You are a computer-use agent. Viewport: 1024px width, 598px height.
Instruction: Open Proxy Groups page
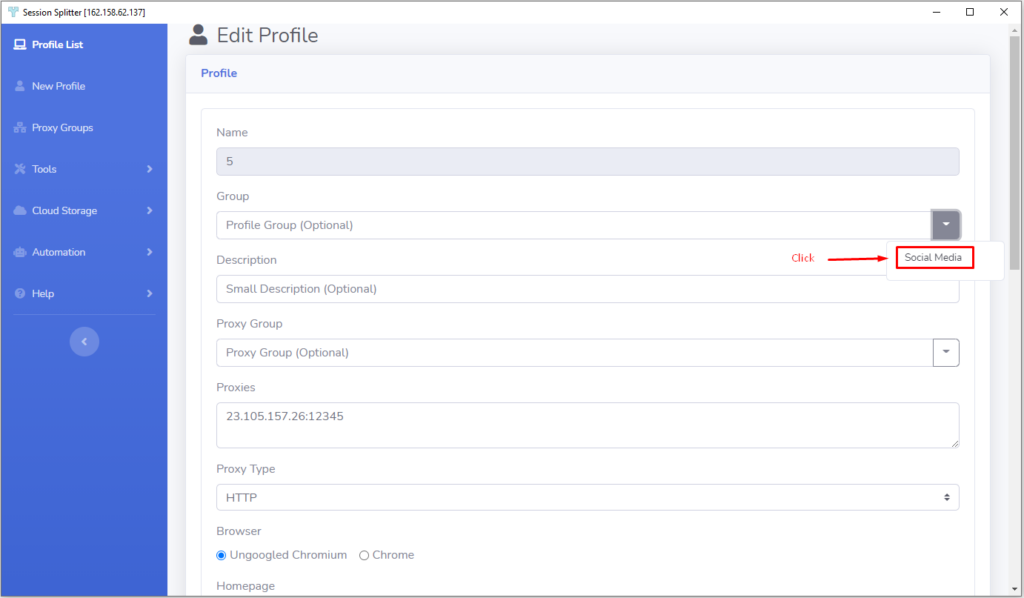pyautogui.click(x=63, y=127)
